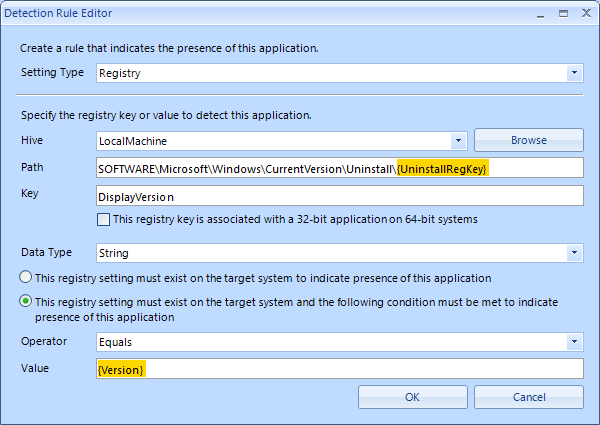The image size is (600, 425).
Task: Click into the Path text field
Action: (340, 168)
